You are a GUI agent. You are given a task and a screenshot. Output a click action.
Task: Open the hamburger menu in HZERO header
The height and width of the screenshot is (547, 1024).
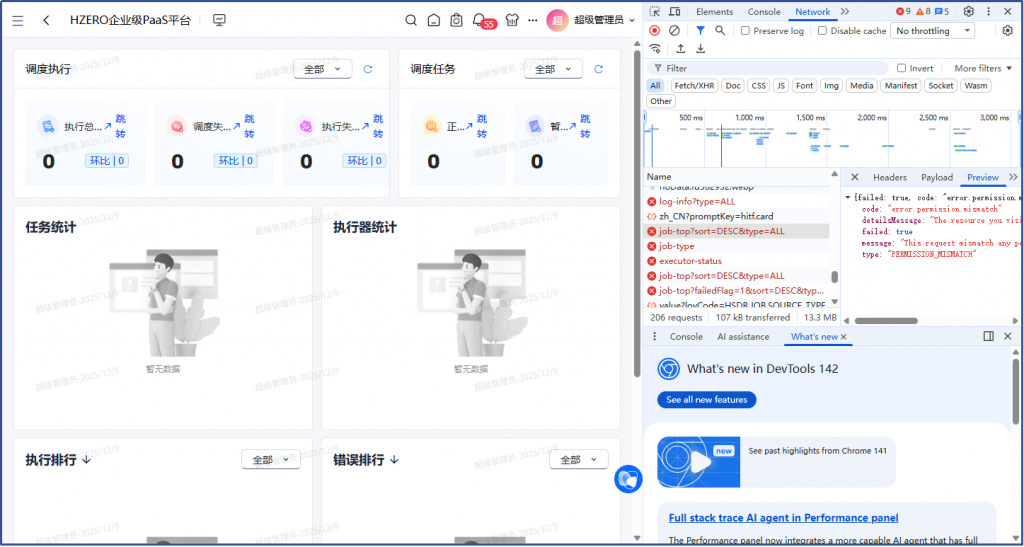pos(18,20)
